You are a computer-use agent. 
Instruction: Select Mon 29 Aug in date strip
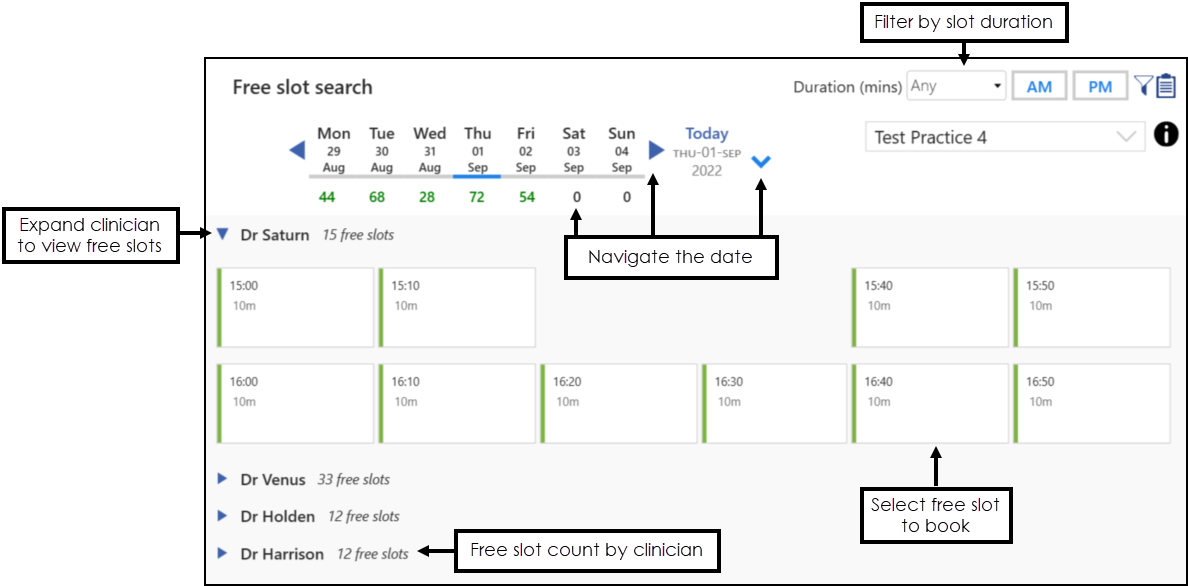click(333, 150)
